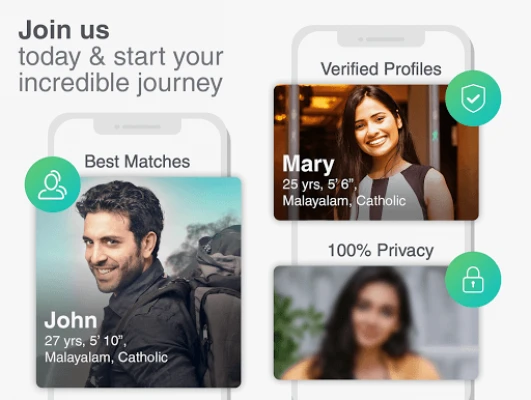Click John's '27 yrs, 5' 10"' details
This screenshot has width=531, height=400.
point(86,341)
